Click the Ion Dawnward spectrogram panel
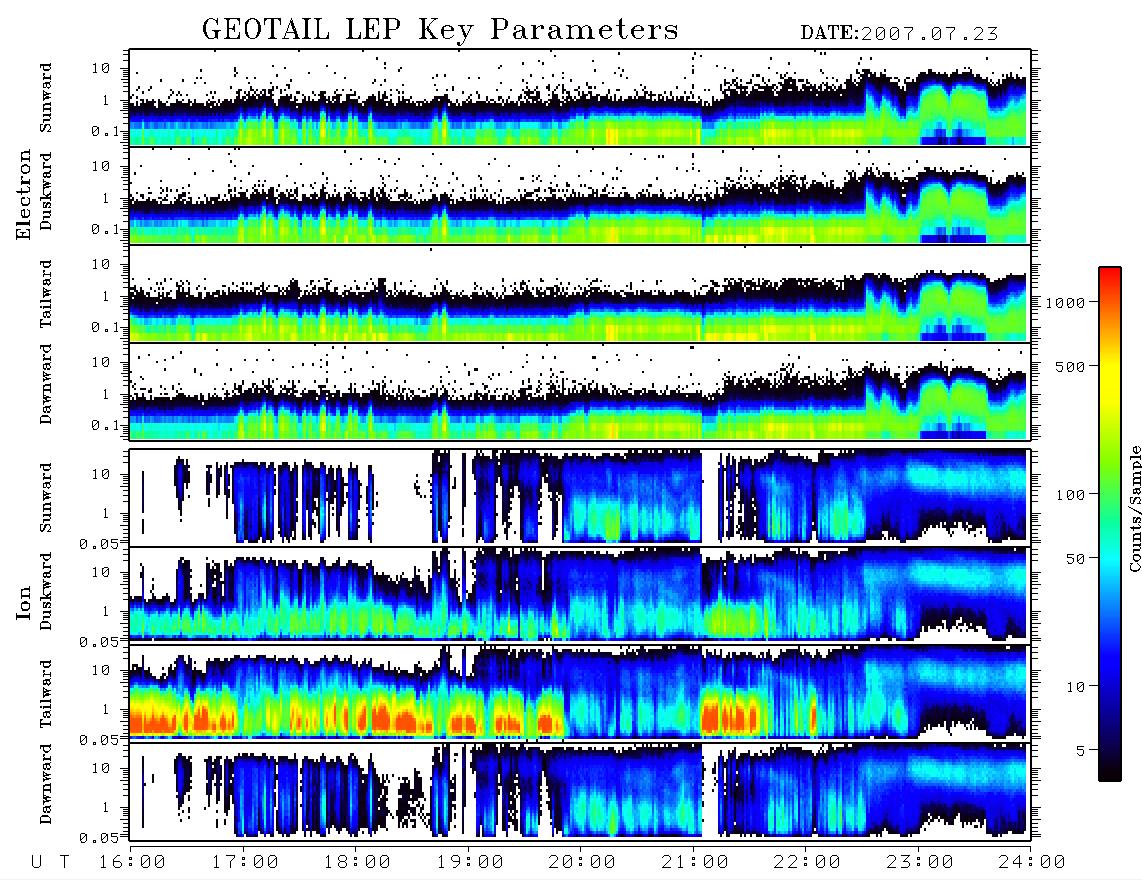The width and height of the screenshot is (1142, 880). 580,790
